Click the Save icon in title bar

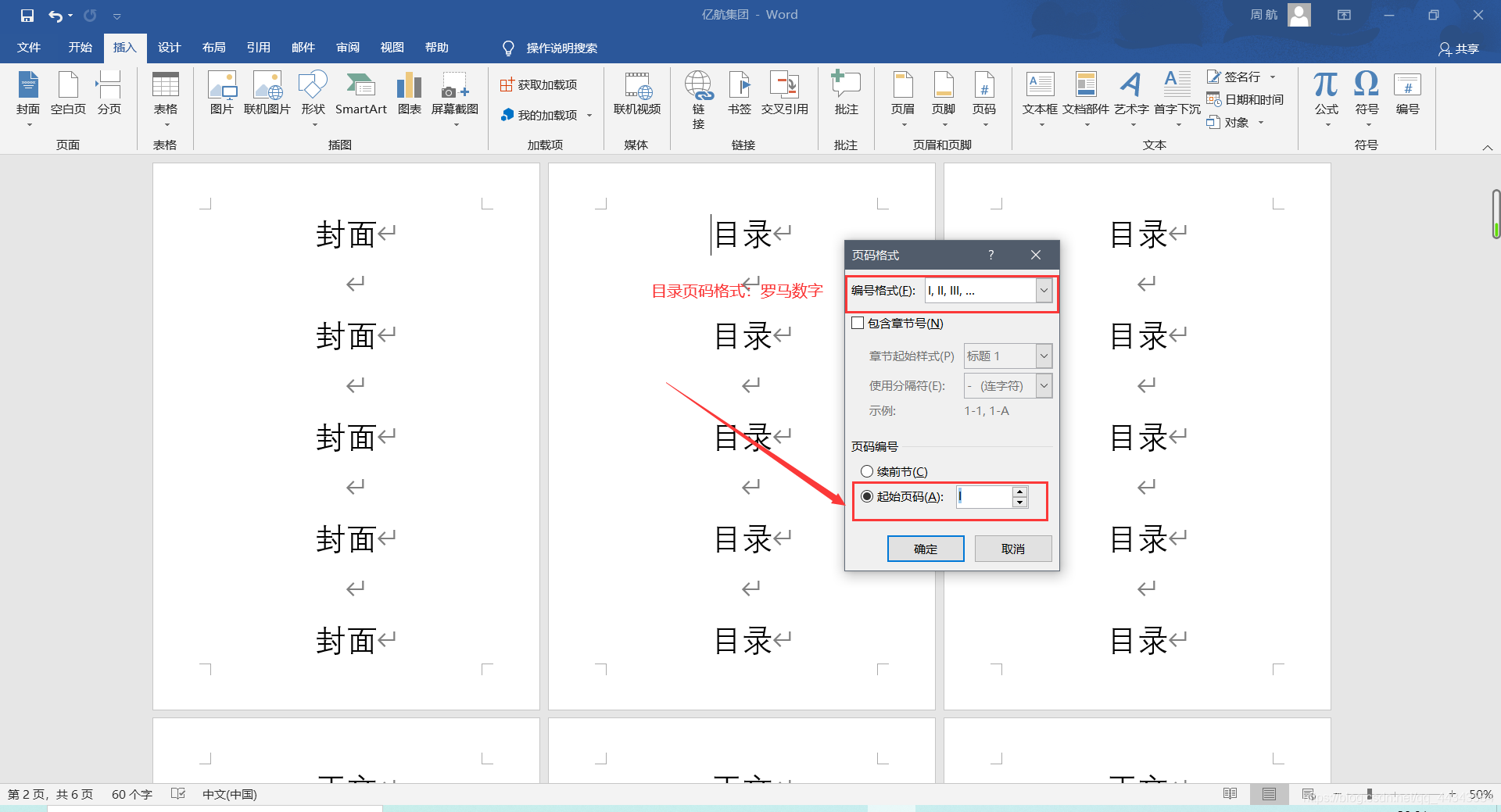pyautogui.click(x=27, y=15)
